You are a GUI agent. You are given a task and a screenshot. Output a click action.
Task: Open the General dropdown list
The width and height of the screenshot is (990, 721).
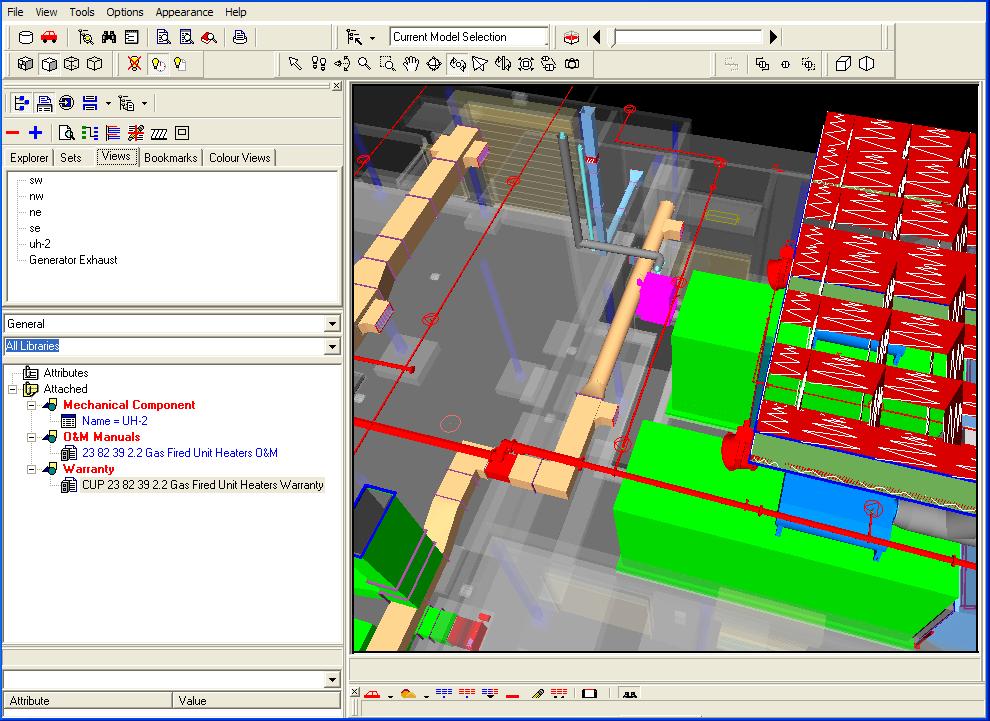coord(332,324)
